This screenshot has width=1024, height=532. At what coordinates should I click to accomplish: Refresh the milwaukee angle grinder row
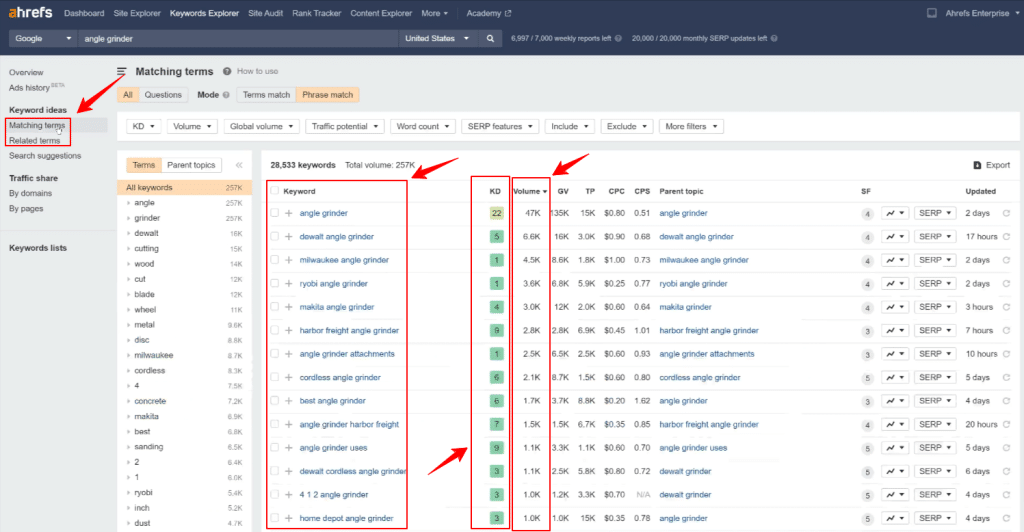(1006, 260)
